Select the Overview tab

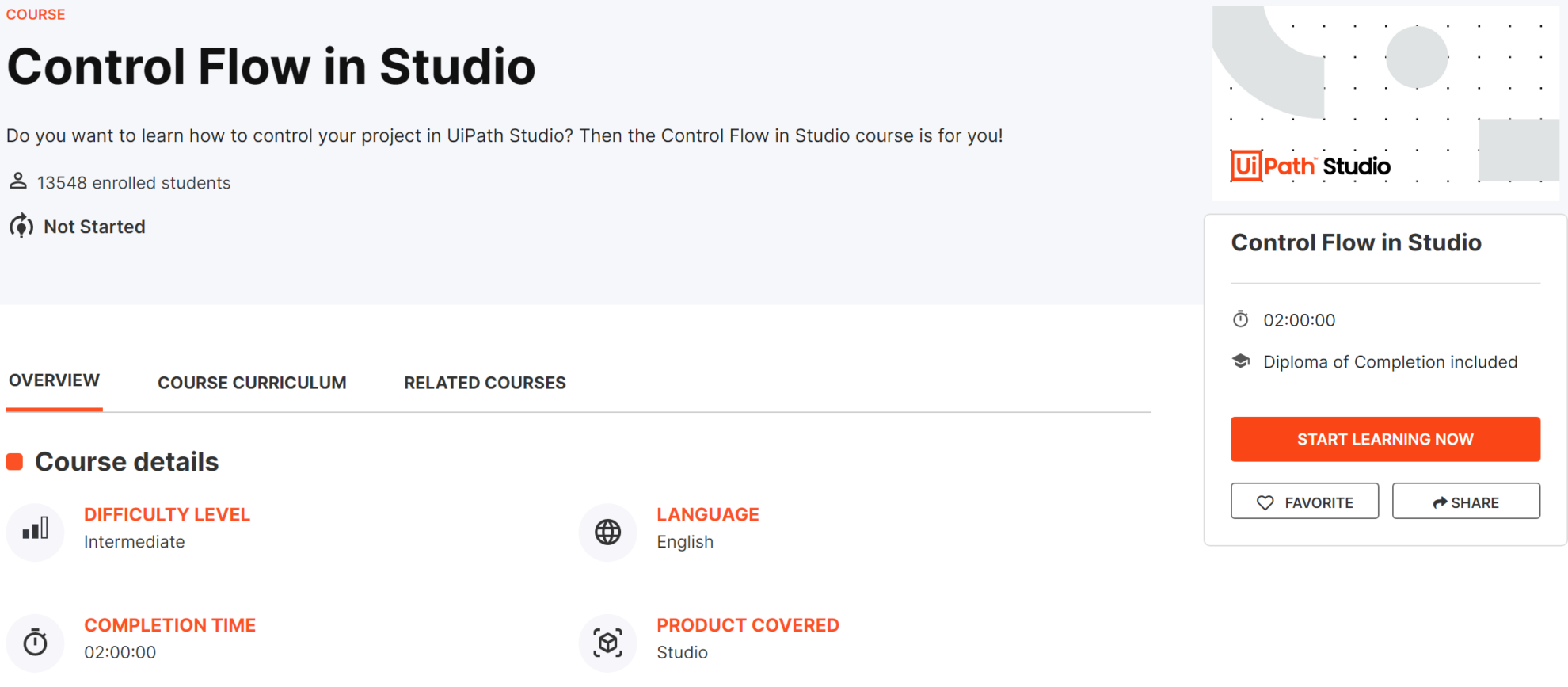point(53,380)
